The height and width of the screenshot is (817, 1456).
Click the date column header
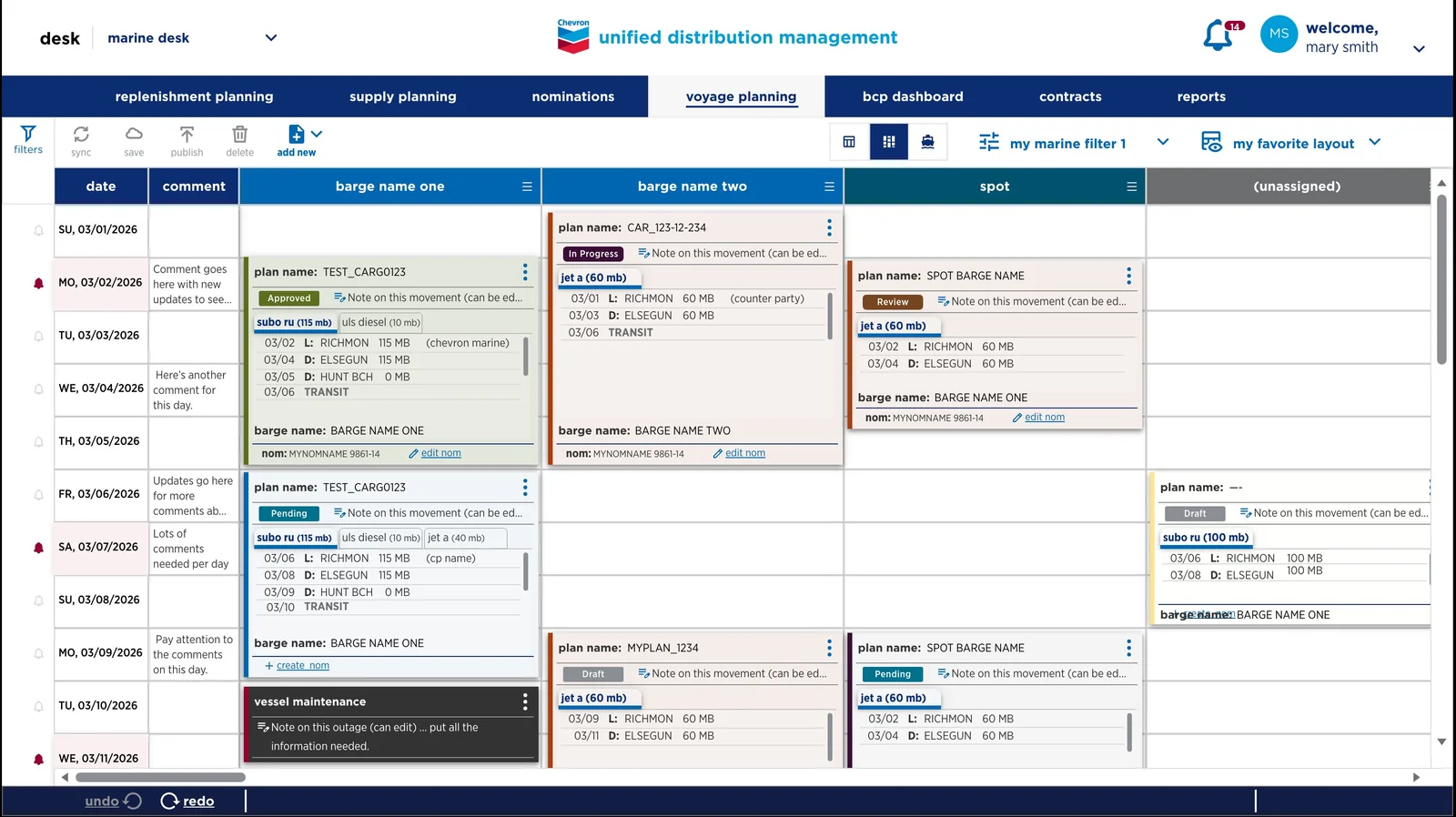101,187
